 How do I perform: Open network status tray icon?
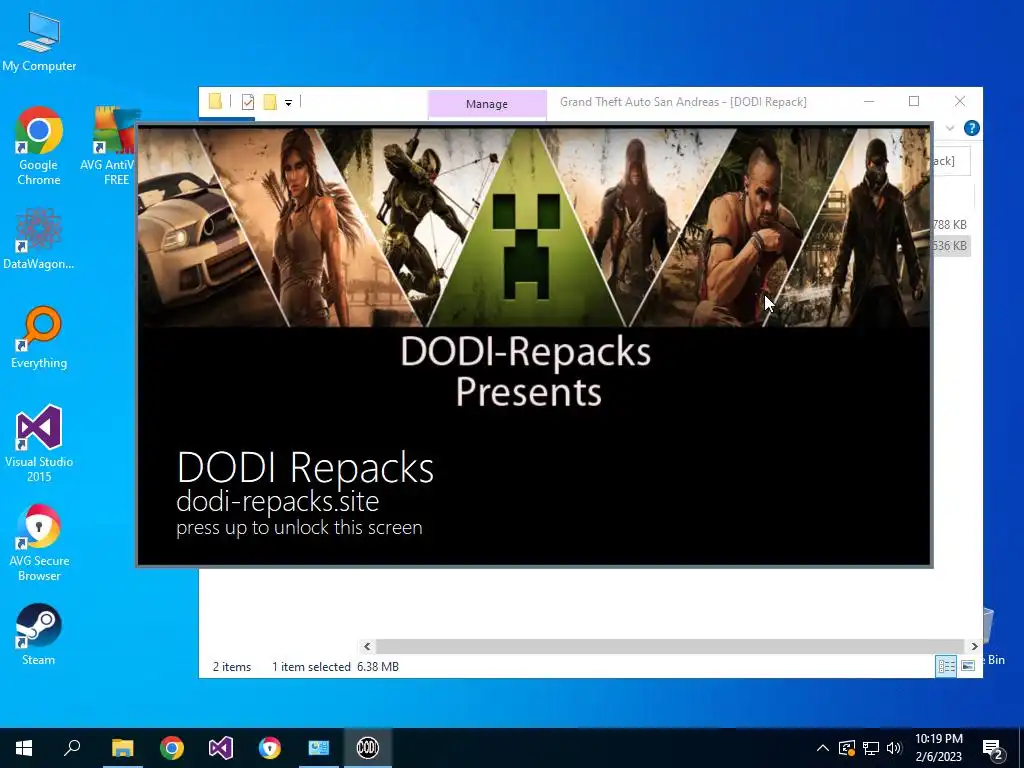tap(871, 748)
